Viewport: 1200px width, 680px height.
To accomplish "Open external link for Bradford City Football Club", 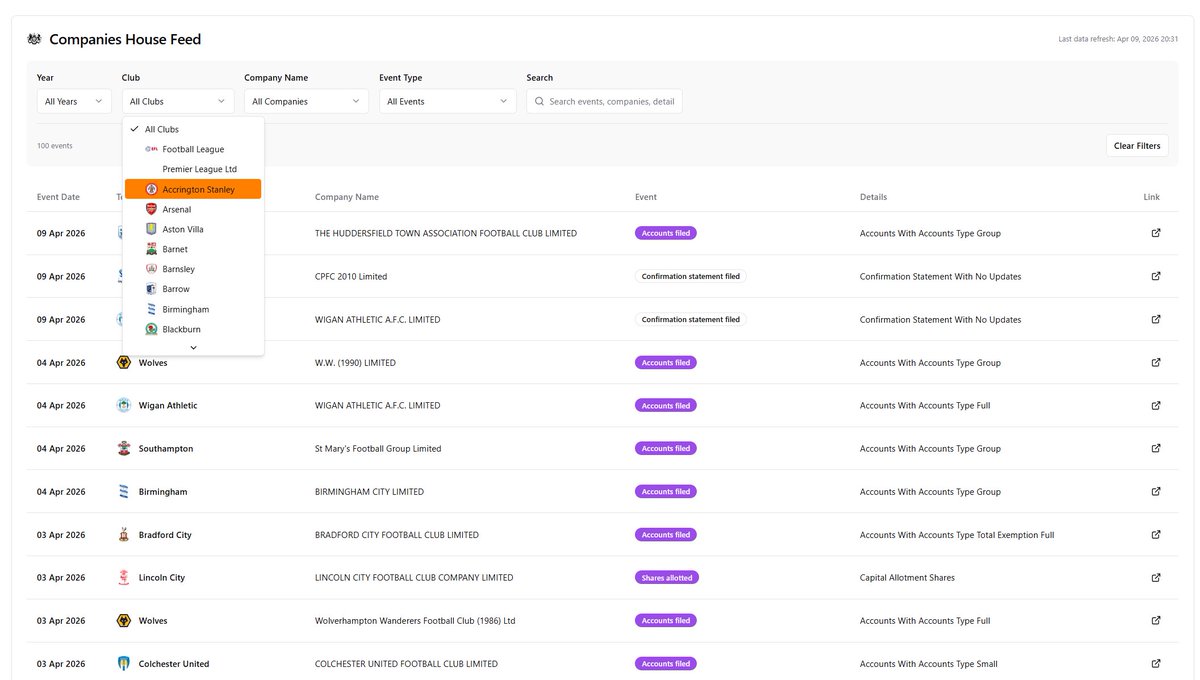I will [x=1156, y=534].
